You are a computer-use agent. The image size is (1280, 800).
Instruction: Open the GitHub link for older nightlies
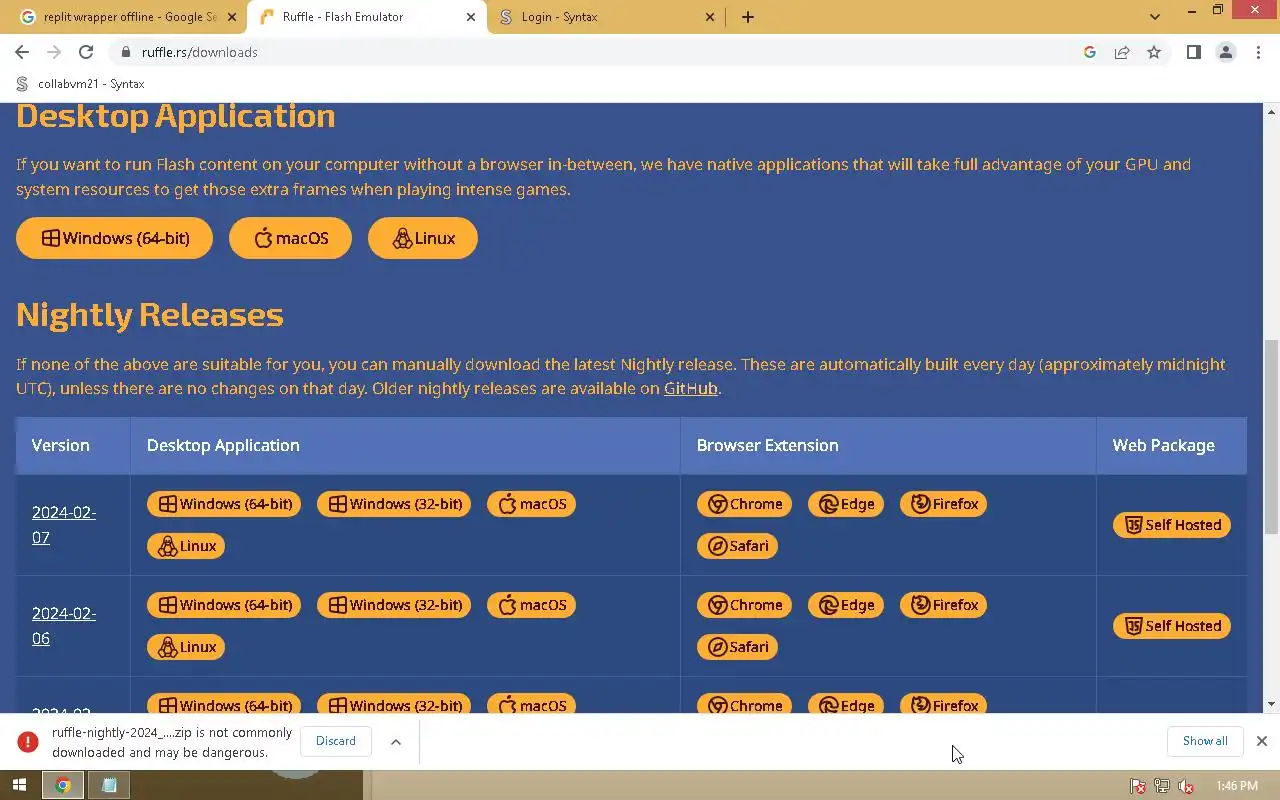691,388
